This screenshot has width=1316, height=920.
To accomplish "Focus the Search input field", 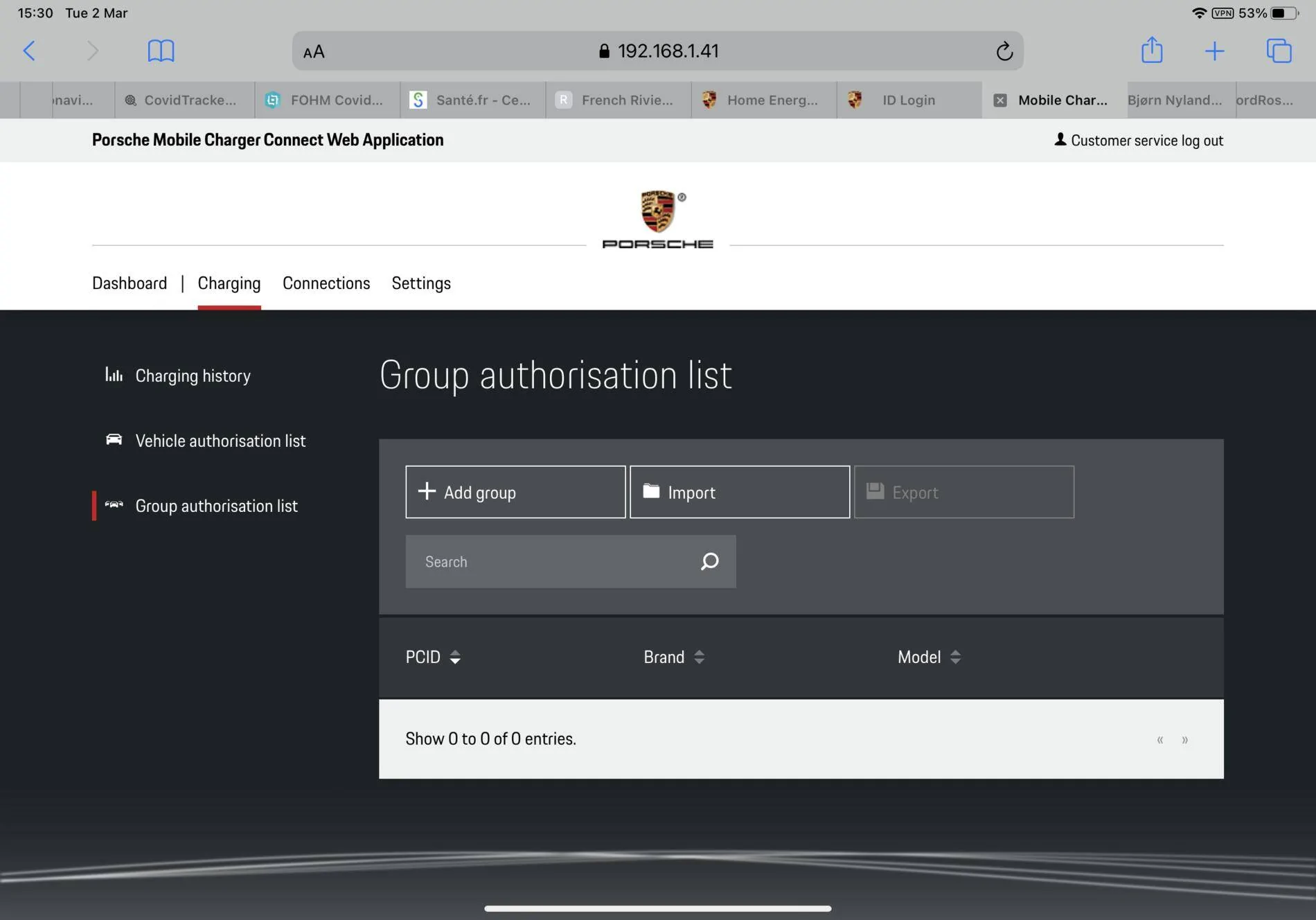I will tap(571, 561).
